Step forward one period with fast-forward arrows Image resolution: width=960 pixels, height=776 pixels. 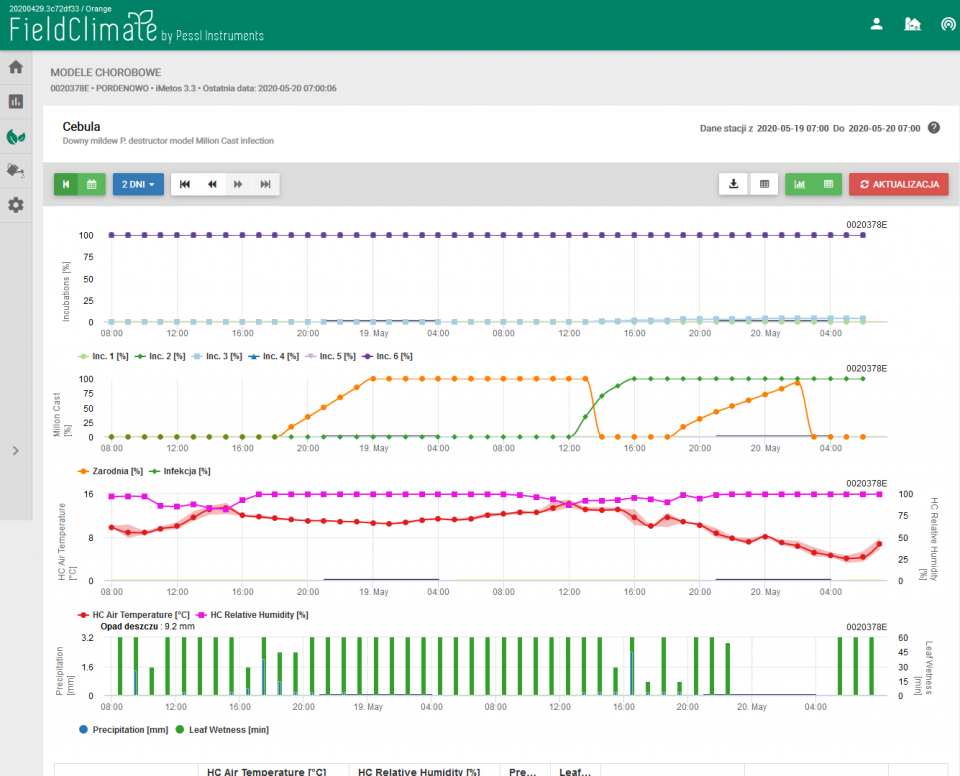(x=238, y=184)
